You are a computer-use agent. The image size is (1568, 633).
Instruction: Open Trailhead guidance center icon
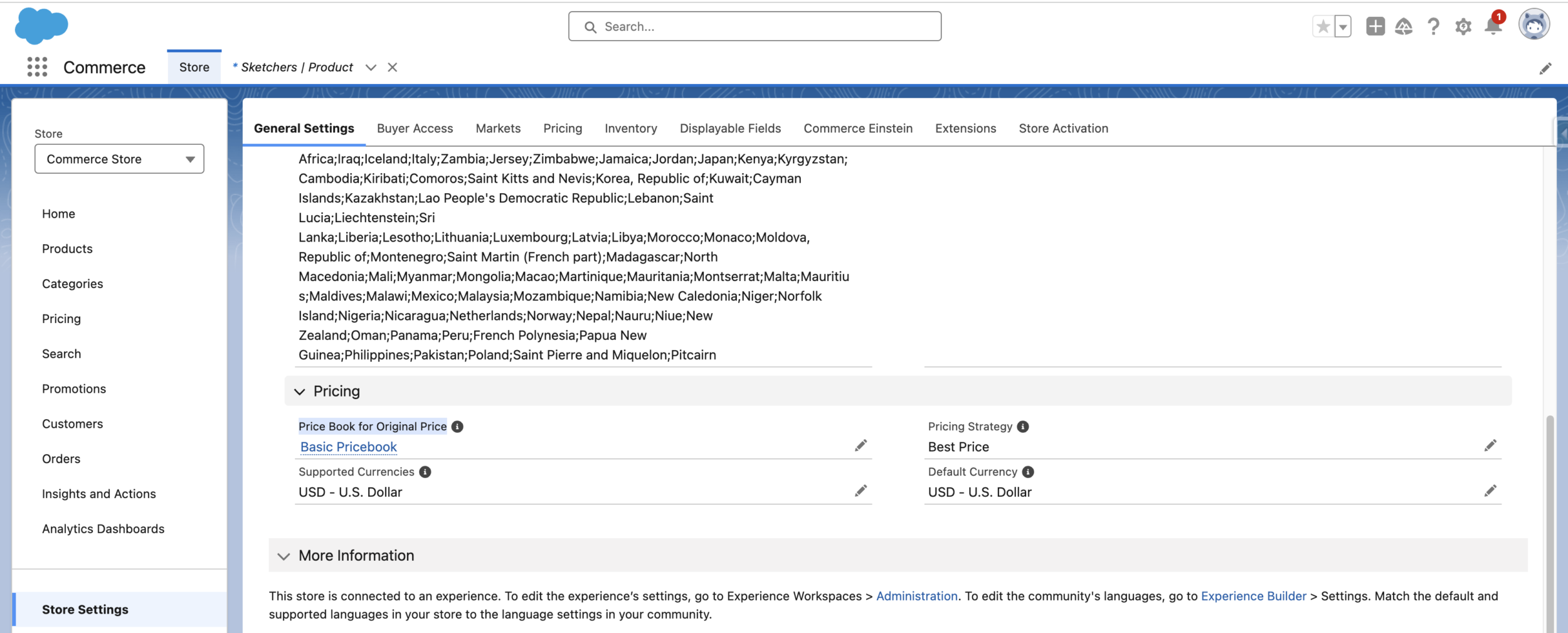pyautogui.click(x=1404, y=26)
